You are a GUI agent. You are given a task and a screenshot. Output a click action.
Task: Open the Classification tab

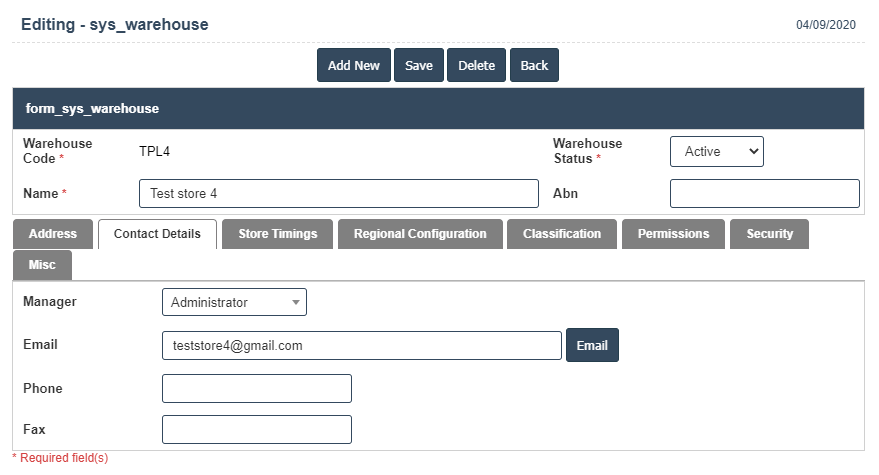(x=562, y=234)
